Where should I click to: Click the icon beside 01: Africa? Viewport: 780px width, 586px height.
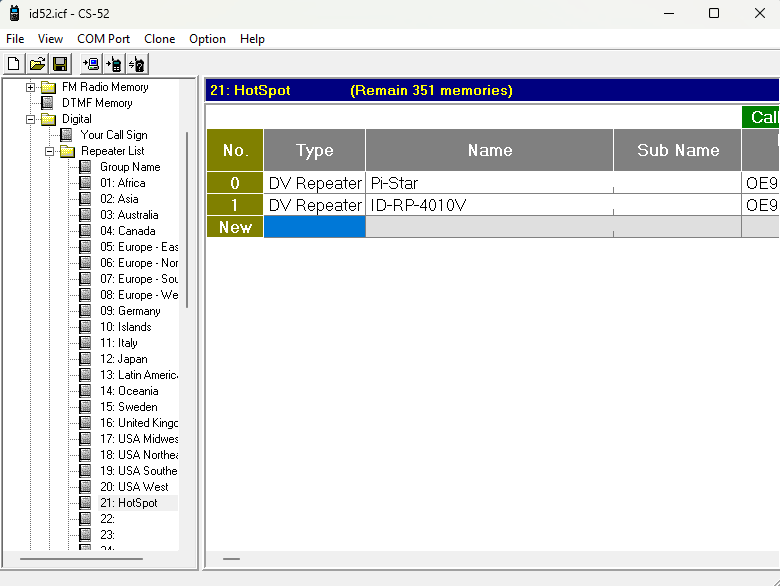pyautogui.click(x=86, y=183)
